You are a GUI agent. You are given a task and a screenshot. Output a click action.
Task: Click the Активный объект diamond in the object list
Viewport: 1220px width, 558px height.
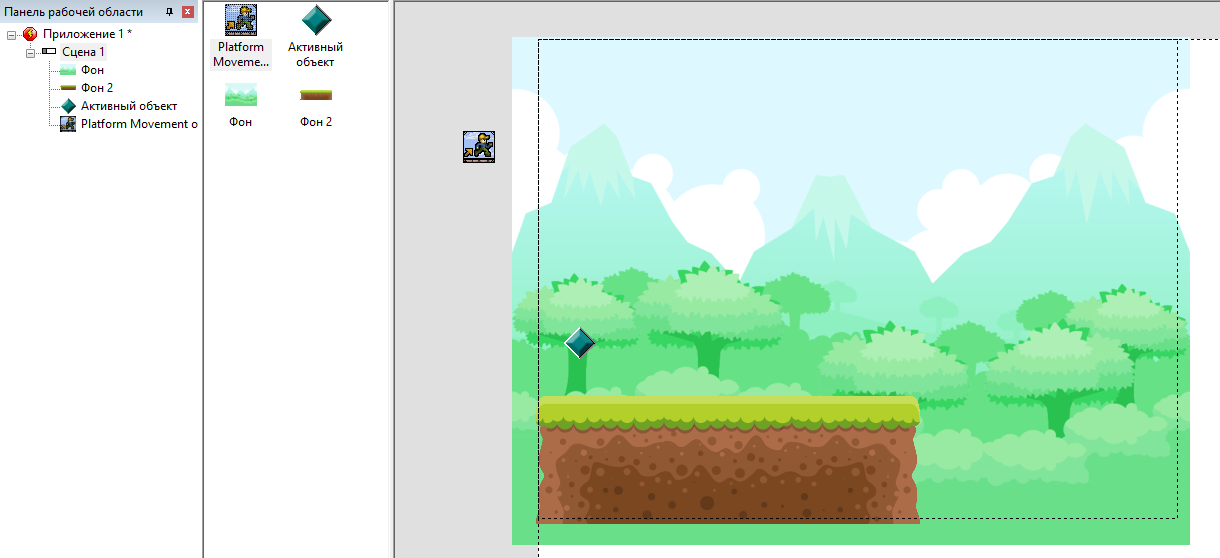pyautogui.click(x=316, y=20)
